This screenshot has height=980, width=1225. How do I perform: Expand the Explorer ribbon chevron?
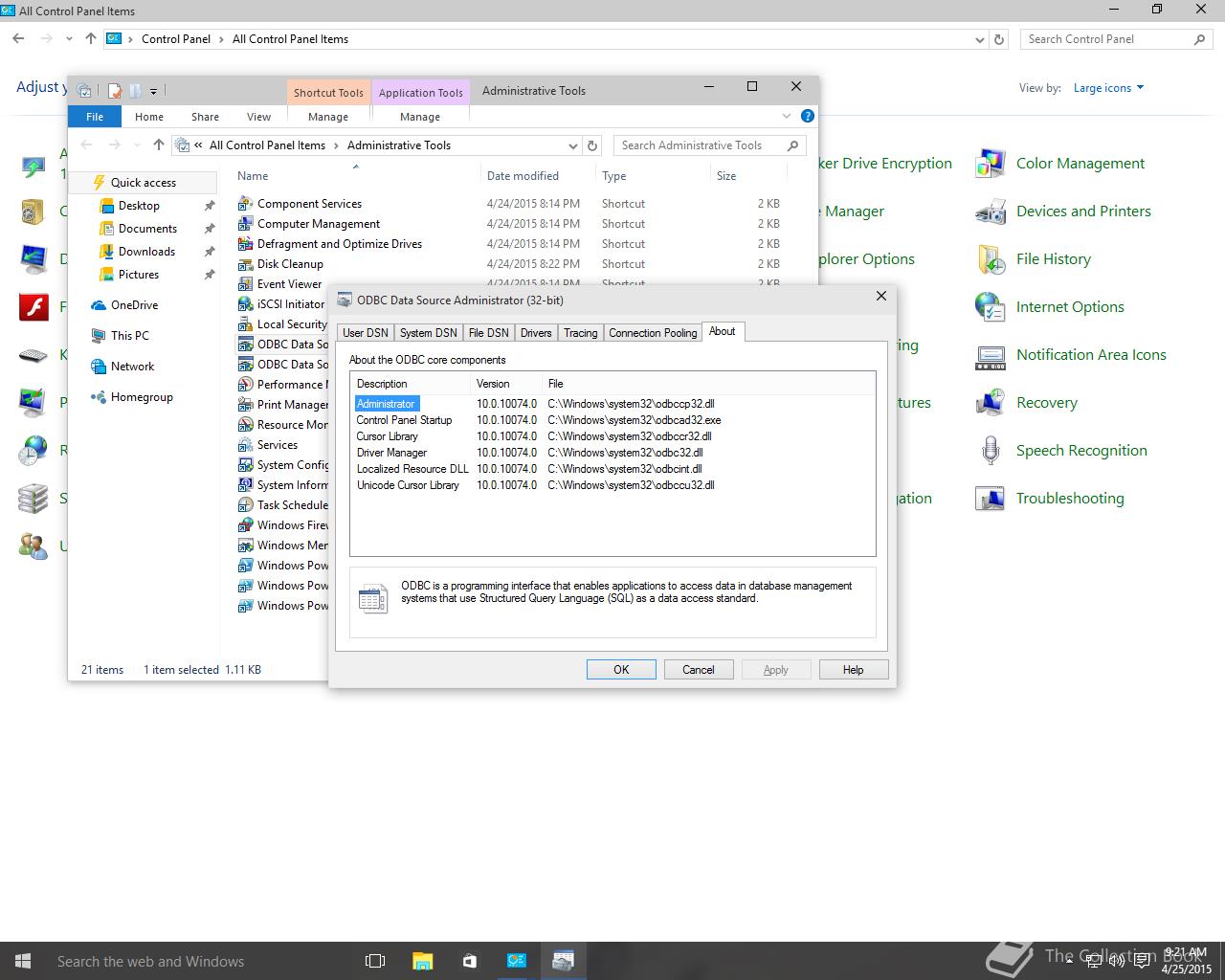point(787,116)
